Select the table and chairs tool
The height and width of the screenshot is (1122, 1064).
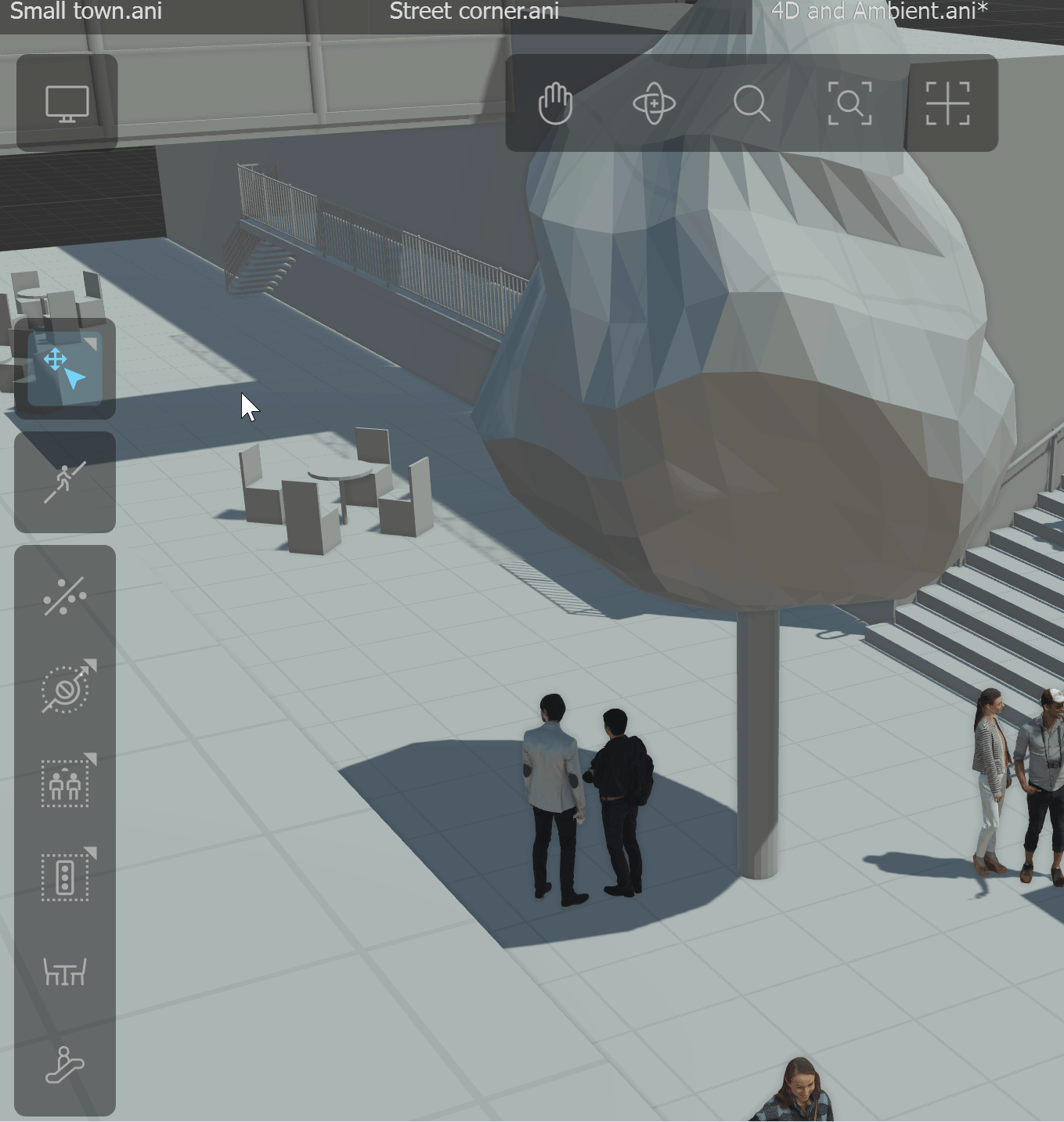tap(65, 972)
